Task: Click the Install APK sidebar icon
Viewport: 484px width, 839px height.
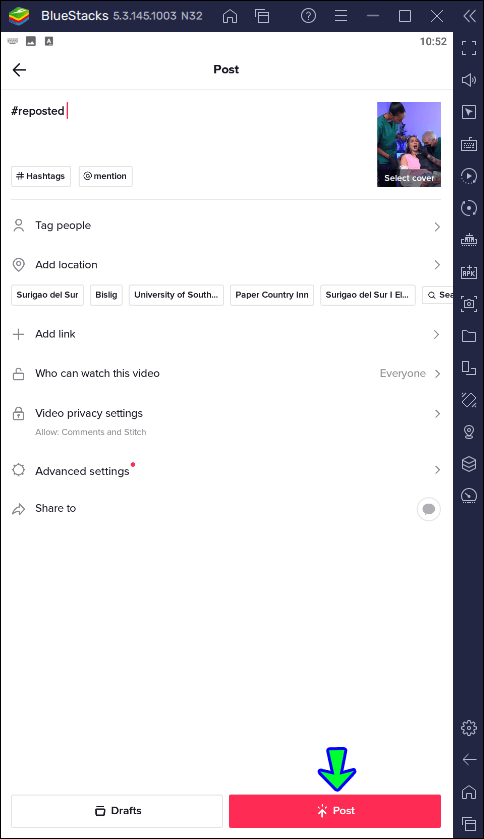Action: point(469,272)
